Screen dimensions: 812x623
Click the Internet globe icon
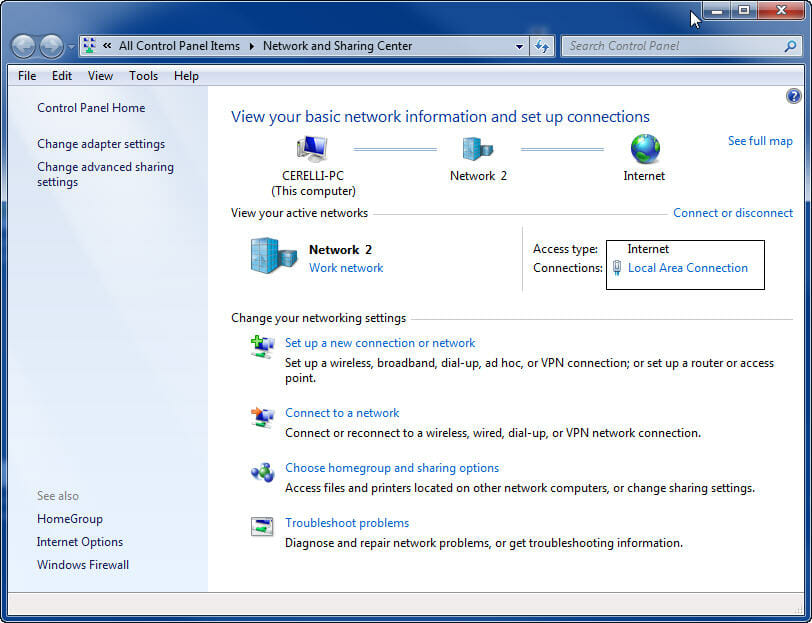(645, 149)
